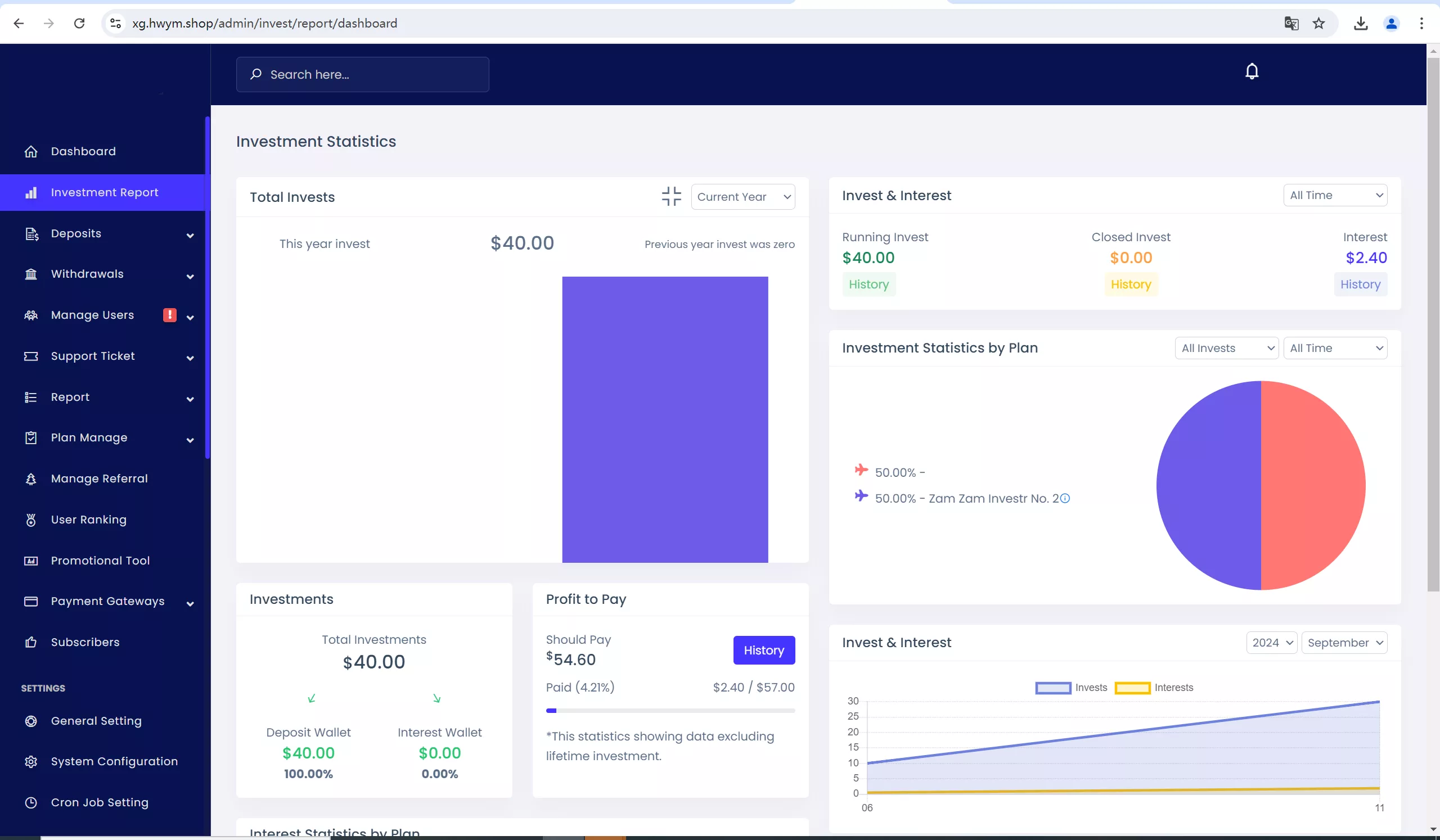Screen dimensions: 1440x840
Task: Click the Manage Users red alert badge
Action: point(170,315)
